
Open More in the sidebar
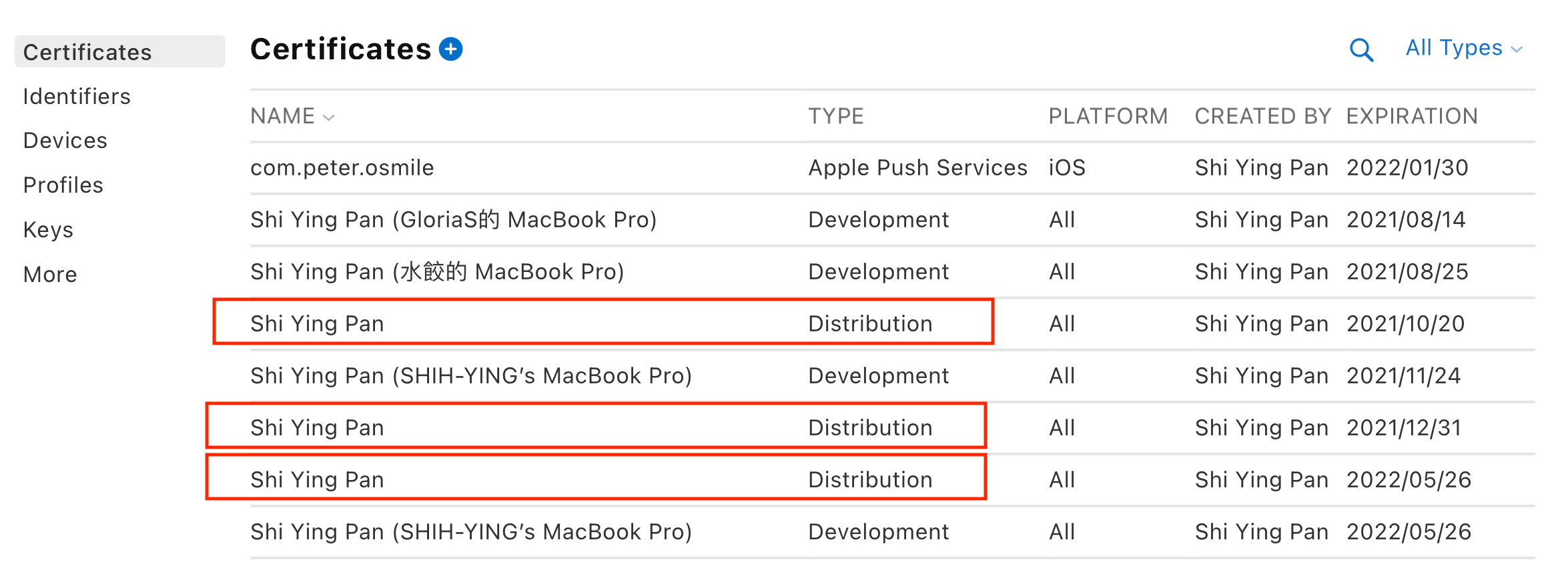pyautogui.click(x=50, y=275)
